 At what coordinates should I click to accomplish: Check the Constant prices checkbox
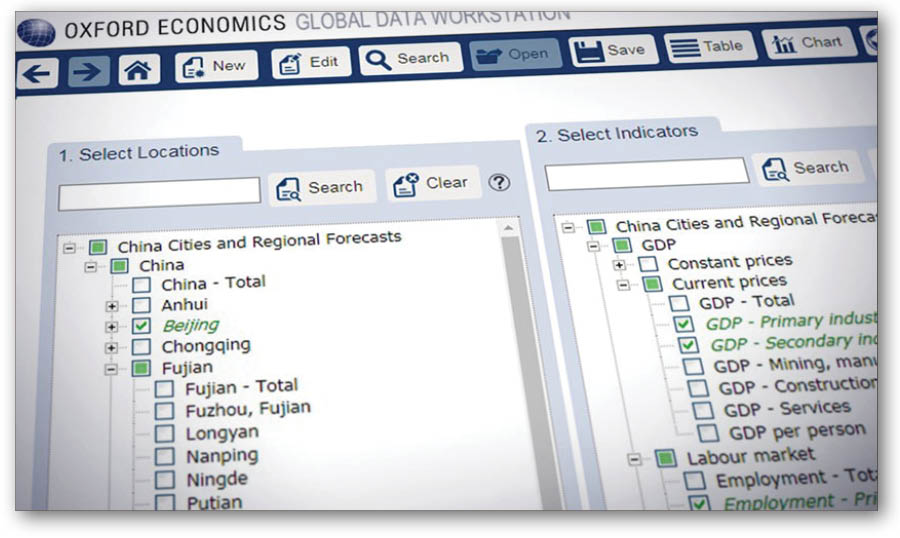pyautogui.click(x=648, y=264)
